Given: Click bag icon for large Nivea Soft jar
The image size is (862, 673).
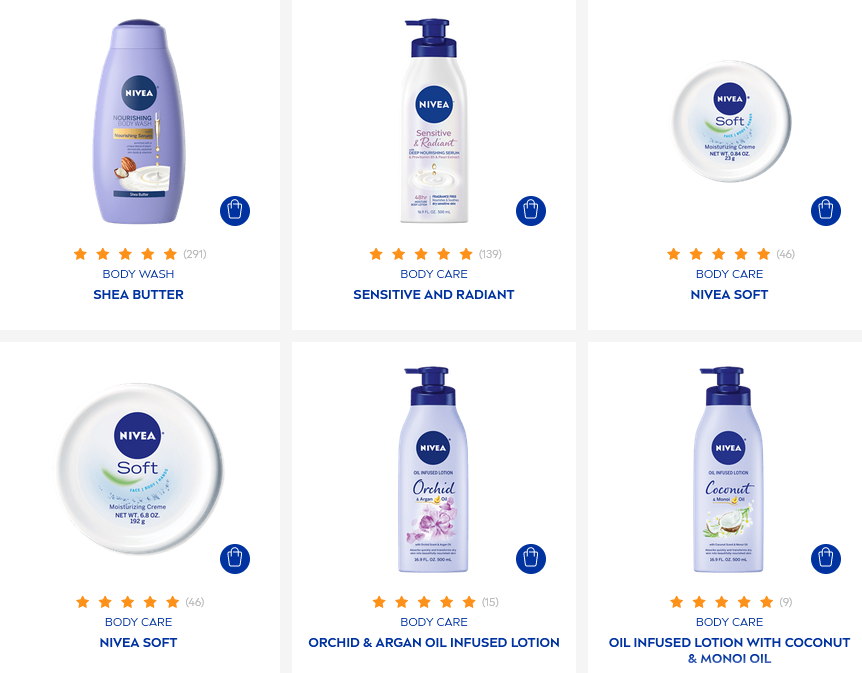Looking at the screenshot, I should (x=235, y=559).
